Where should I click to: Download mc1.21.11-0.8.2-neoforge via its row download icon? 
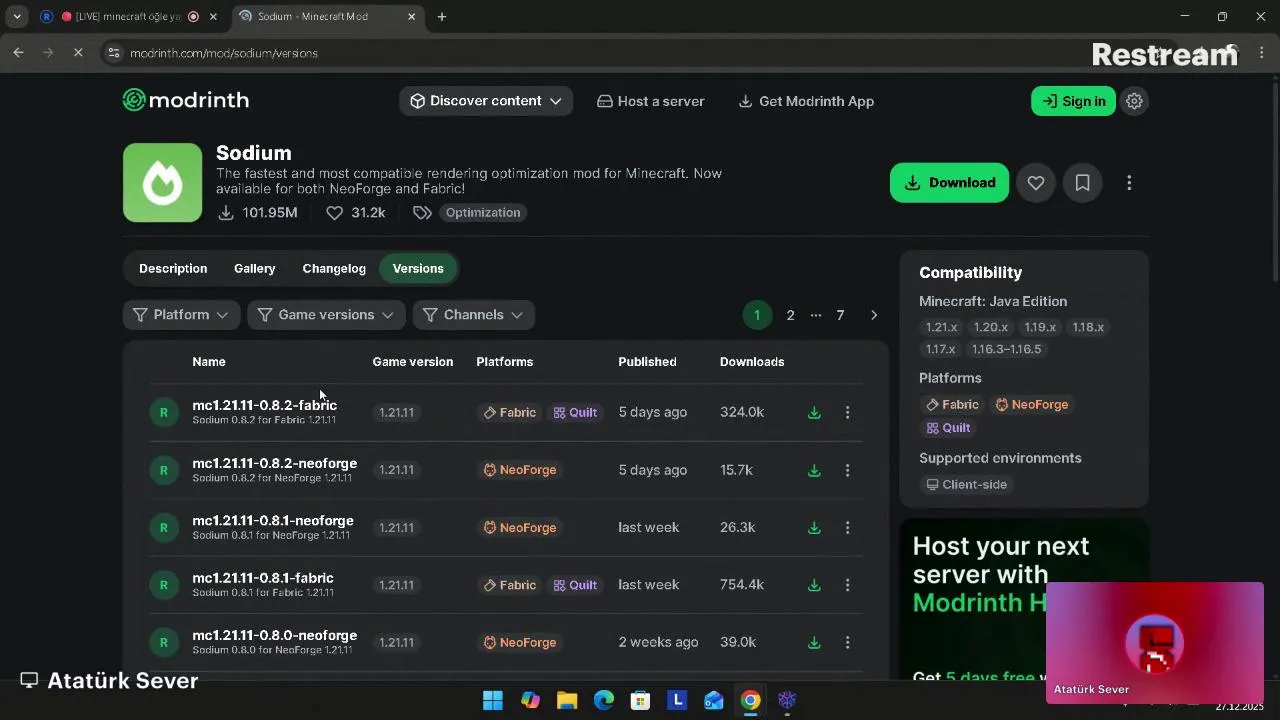[x=814, y=470]
